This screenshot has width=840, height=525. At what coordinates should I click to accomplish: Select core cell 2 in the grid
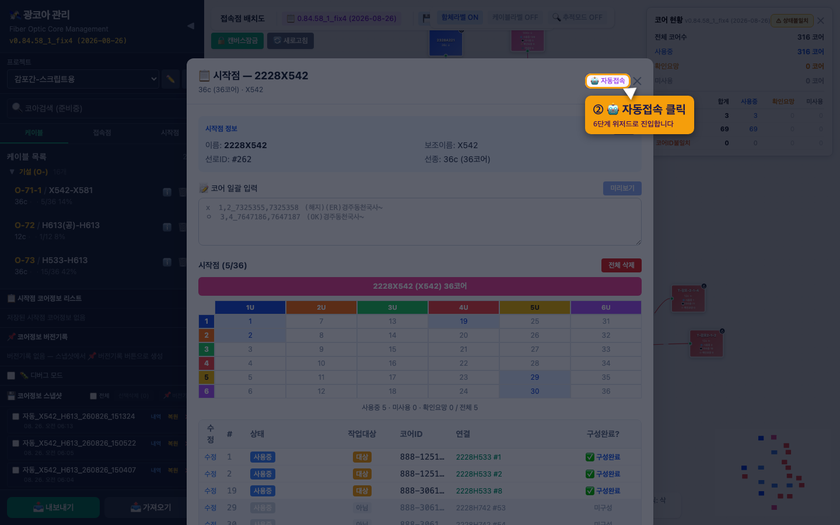[250, 335]
